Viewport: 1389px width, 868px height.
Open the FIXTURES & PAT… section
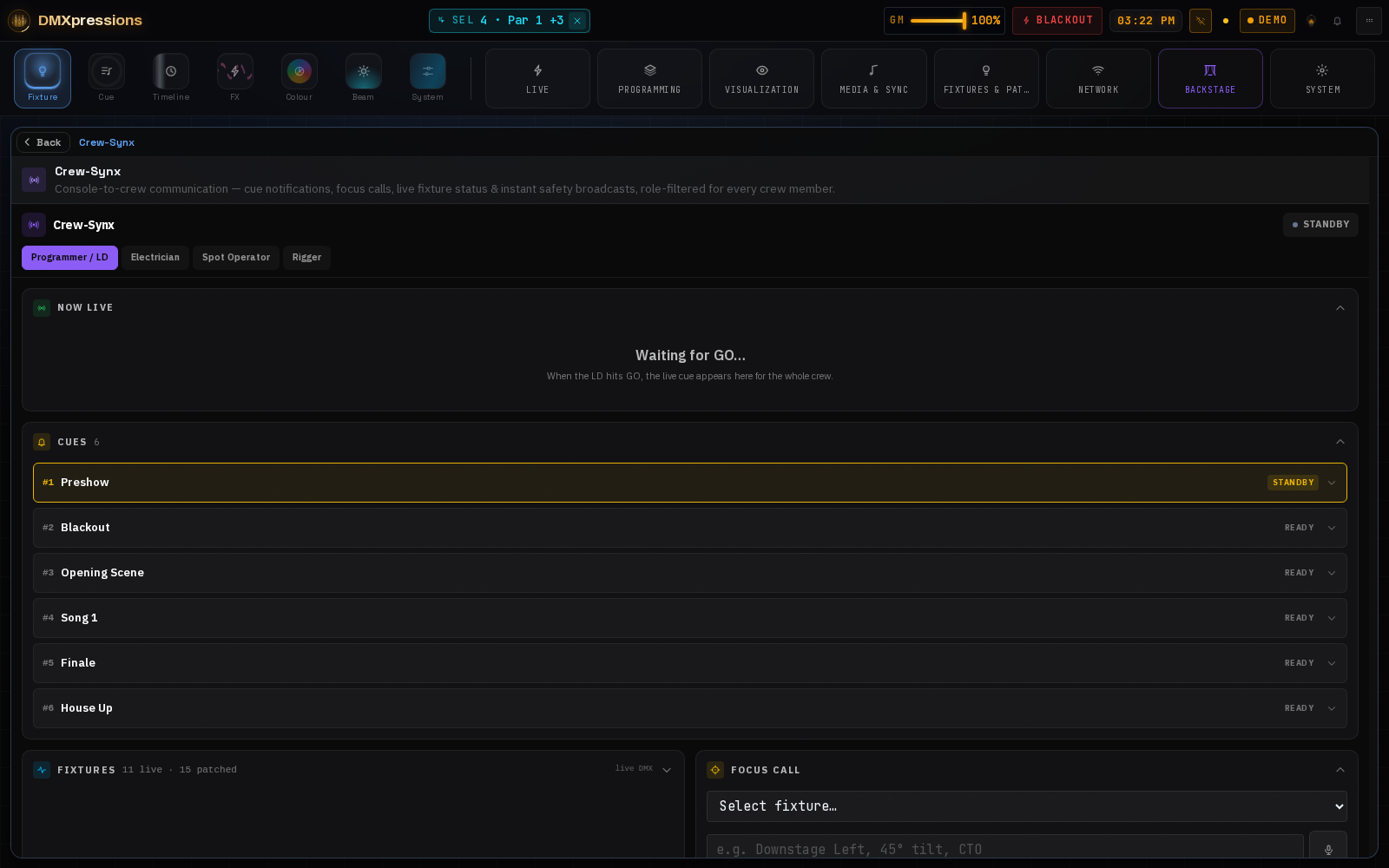[x=986, y=78]
